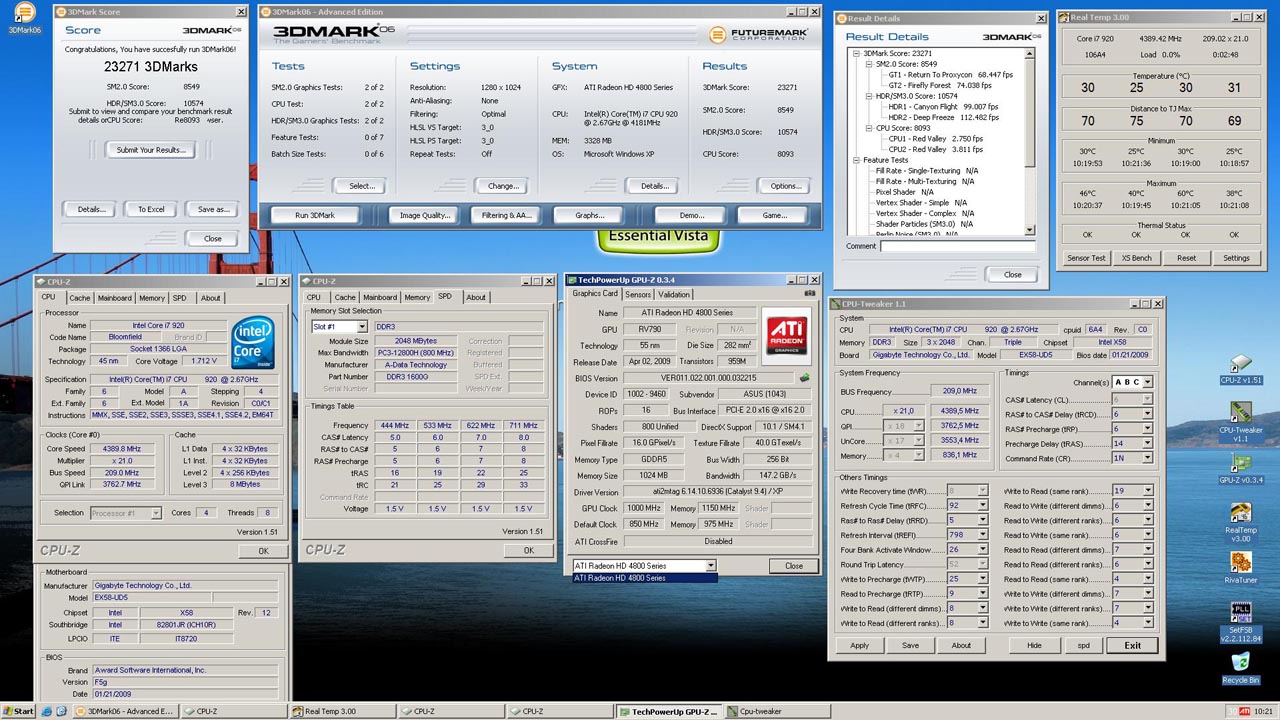This screenshot has width=1280, height=720.
Task: Click the Options button under Results
Action: (785, 186)
